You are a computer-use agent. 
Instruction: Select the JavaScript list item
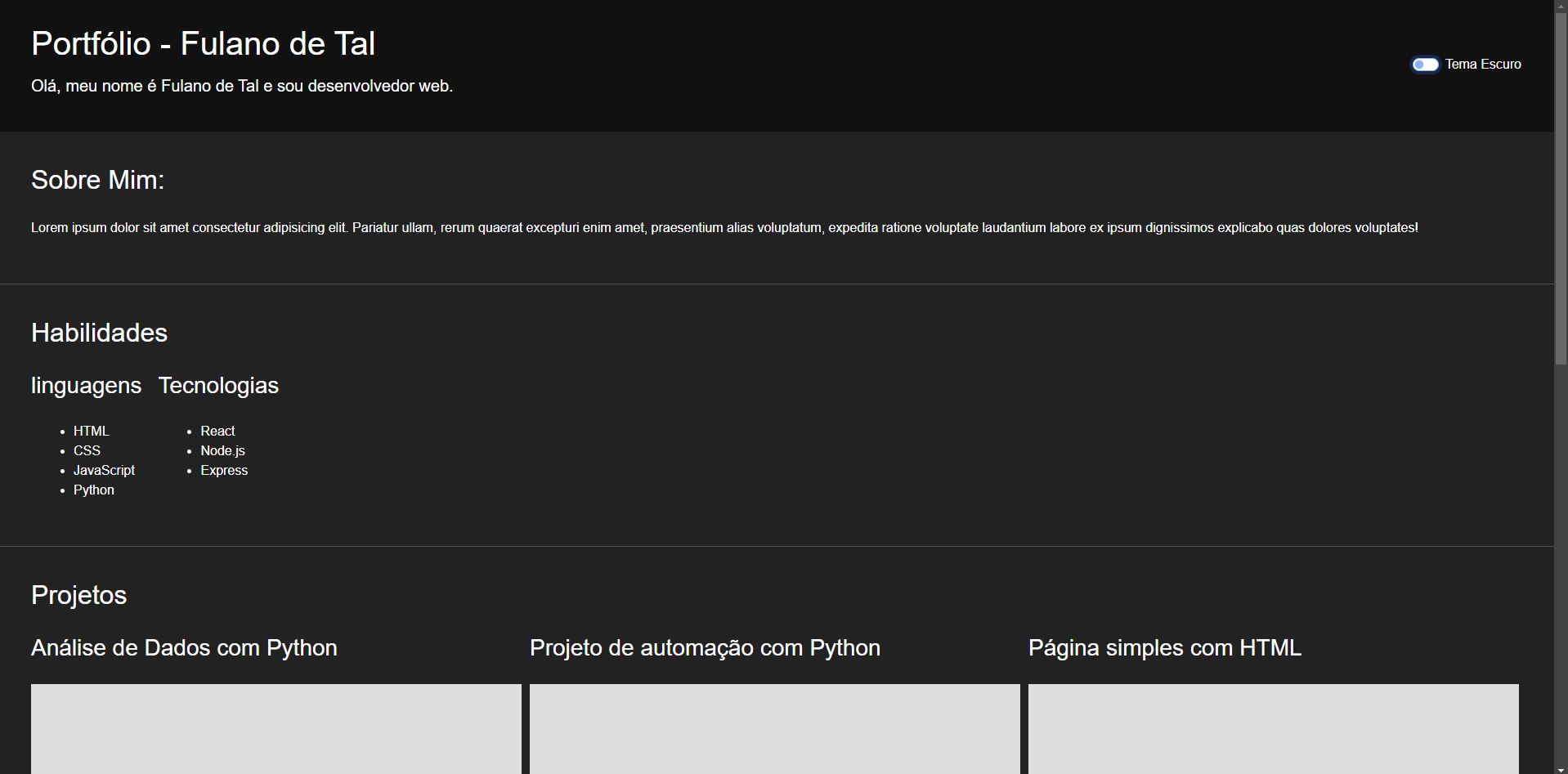coord(104,470)
